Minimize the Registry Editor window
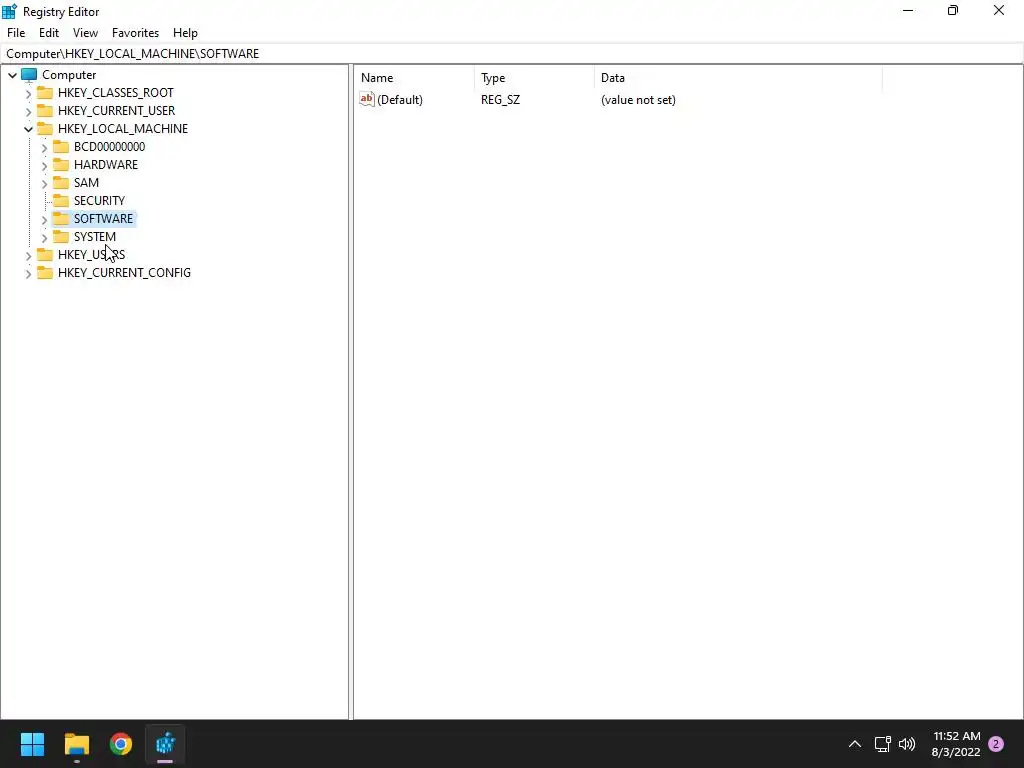The height and width of the screenshot is (768, 1024). click(x=908, y=10)
